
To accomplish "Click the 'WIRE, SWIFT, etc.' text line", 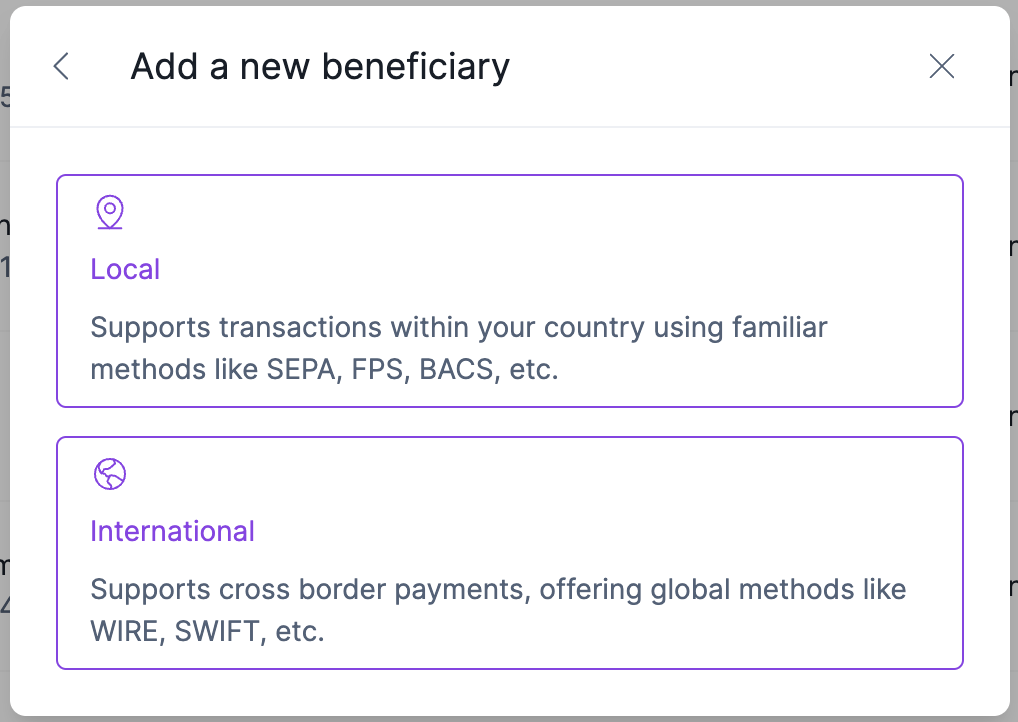I will coord(207,631).
